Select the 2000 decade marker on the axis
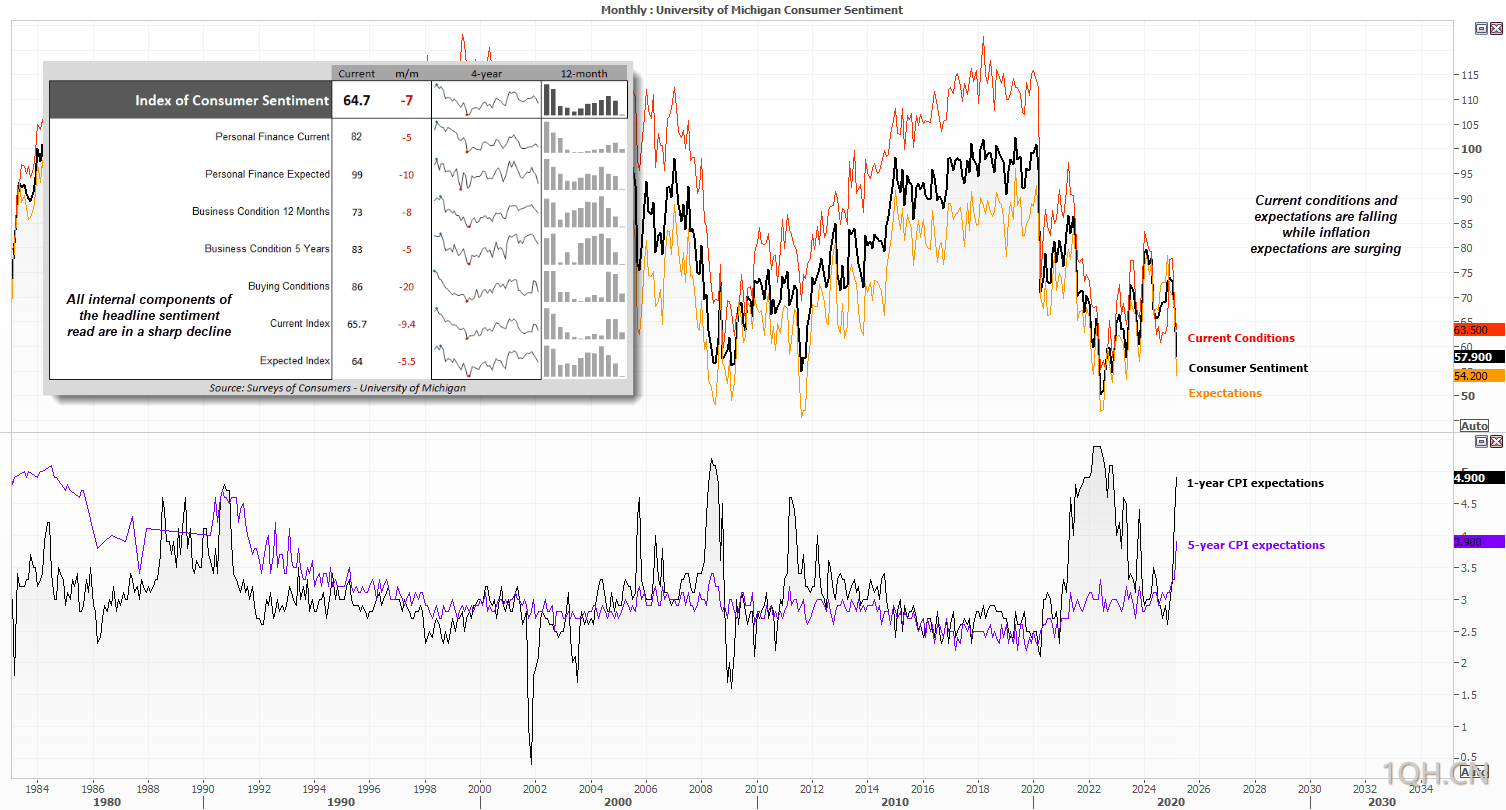1506x810 pixels. point(618,802)
